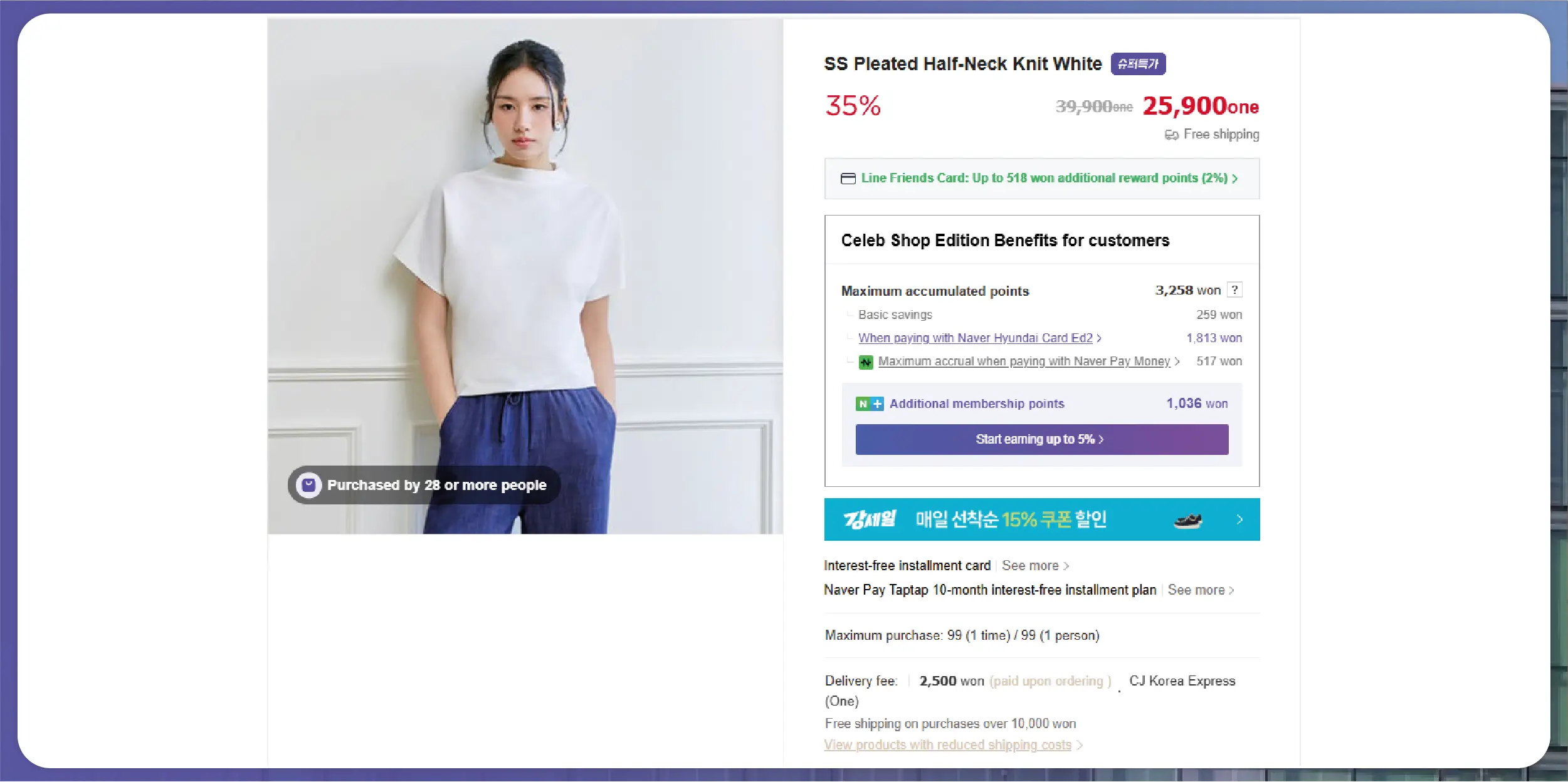1568x782 pixels.
Task: Open When paying with Naver Hyundai Card link
Action: tap(979, 338)
